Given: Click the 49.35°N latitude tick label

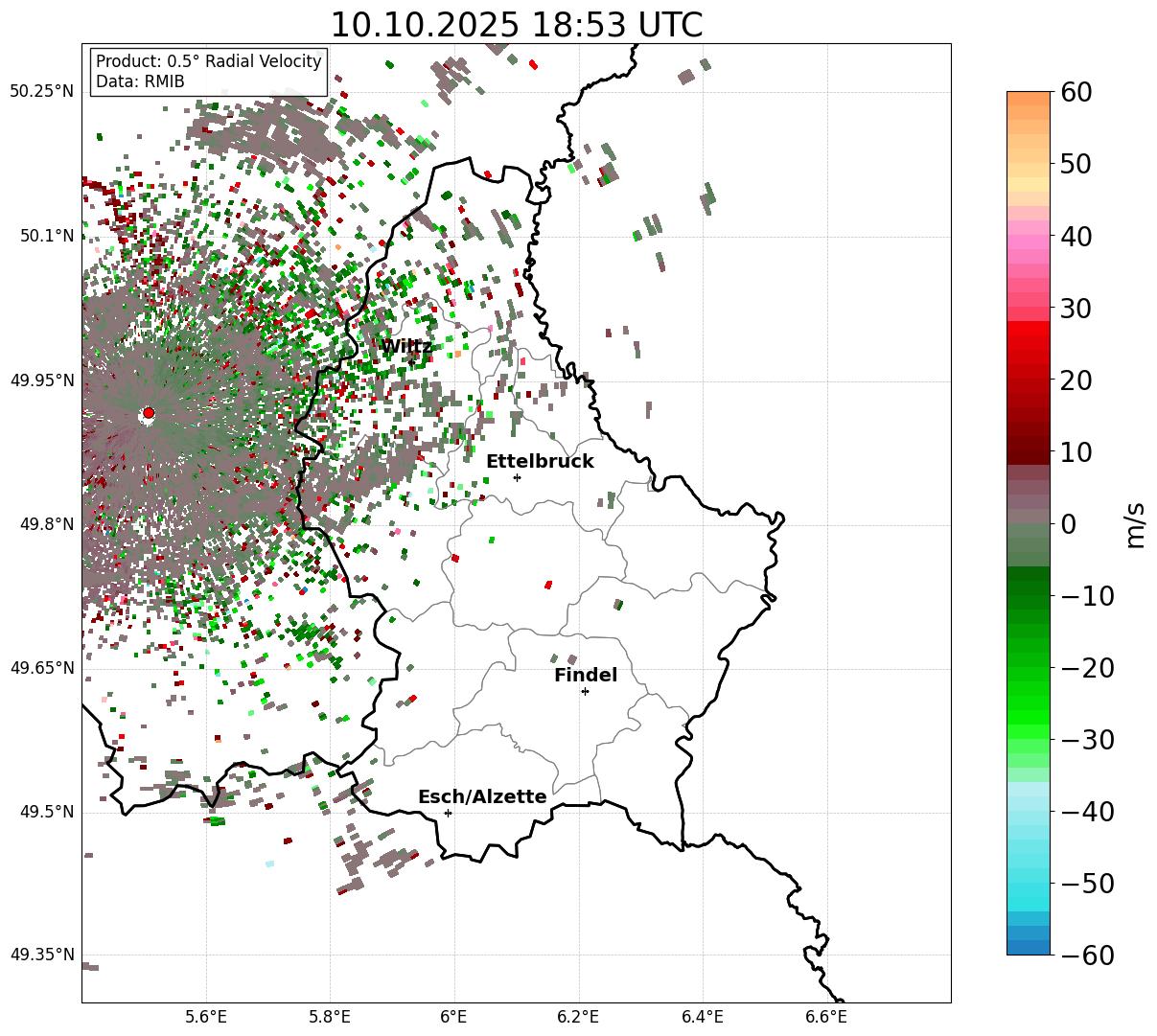Looking at the screenshot, I should 42,955.
